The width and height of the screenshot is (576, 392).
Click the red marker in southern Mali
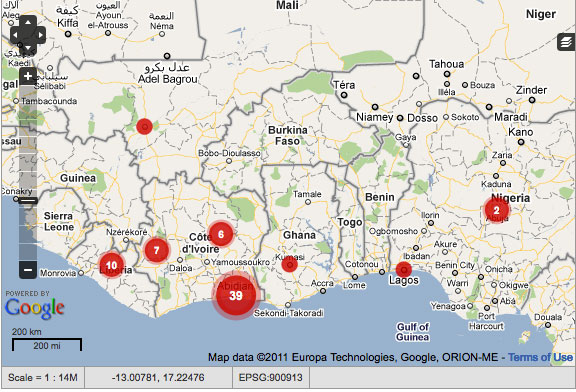(144, 126)
